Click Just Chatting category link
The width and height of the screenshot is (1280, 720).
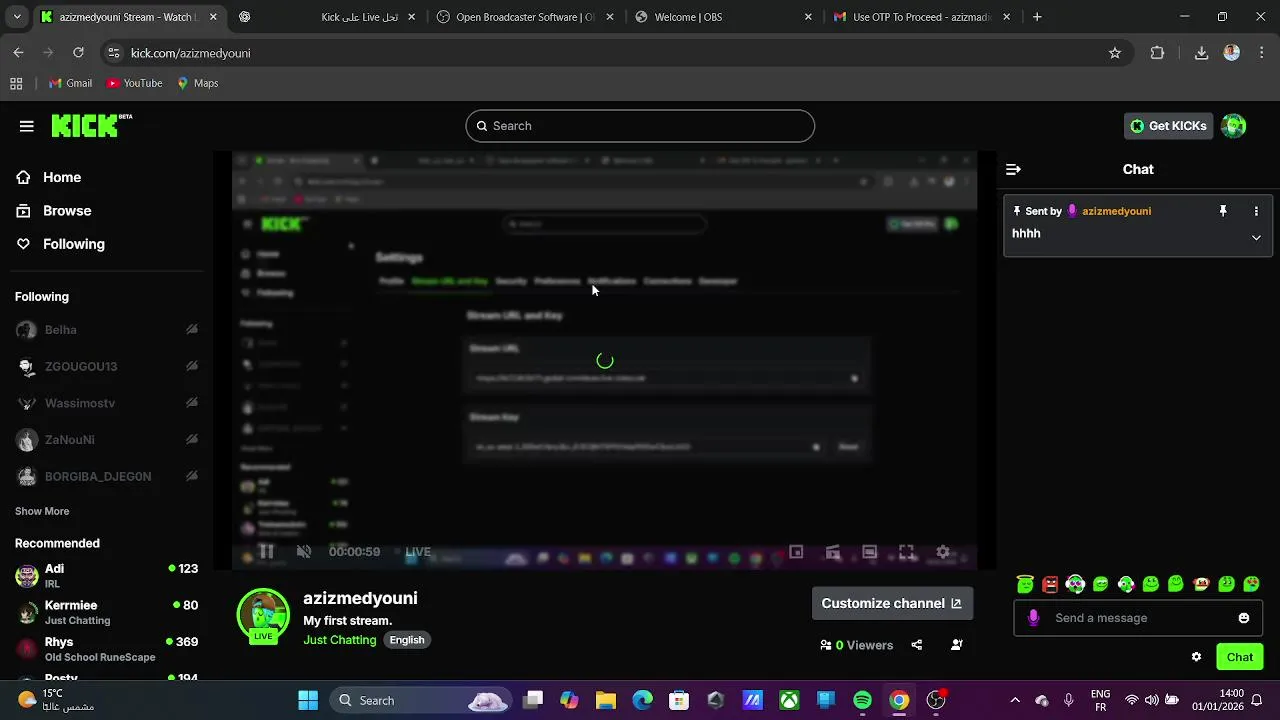click(x=340, y=640)
